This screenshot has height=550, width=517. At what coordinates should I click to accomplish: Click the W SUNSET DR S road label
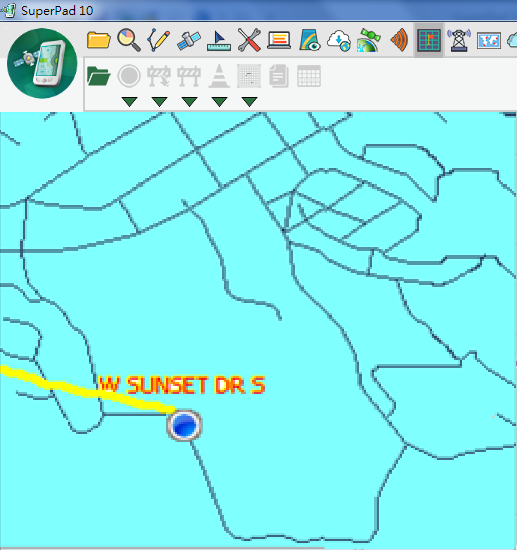pos(182,385)
